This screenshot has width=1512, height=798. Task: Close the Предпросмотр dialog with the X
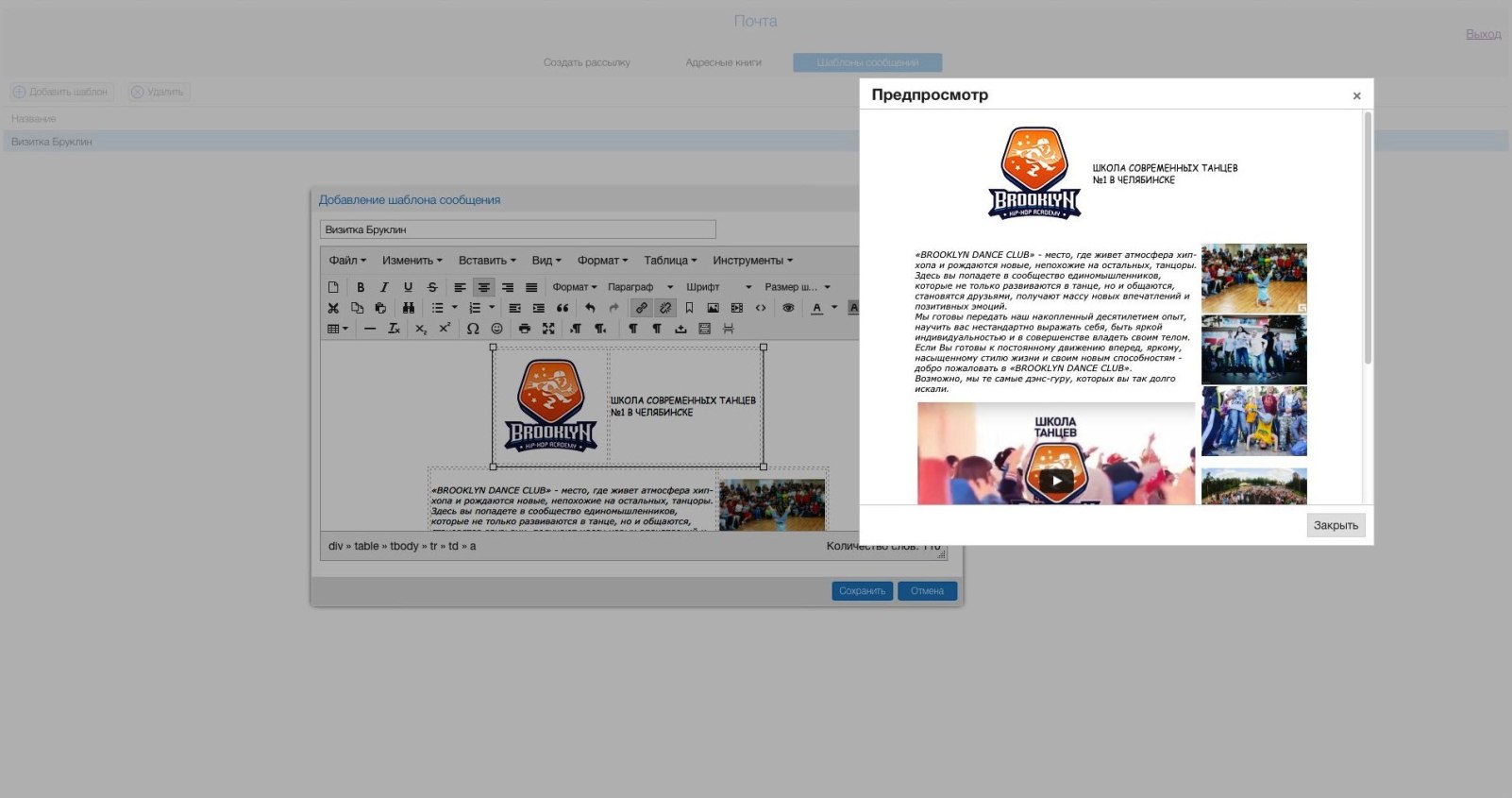tap(1356, 95)
